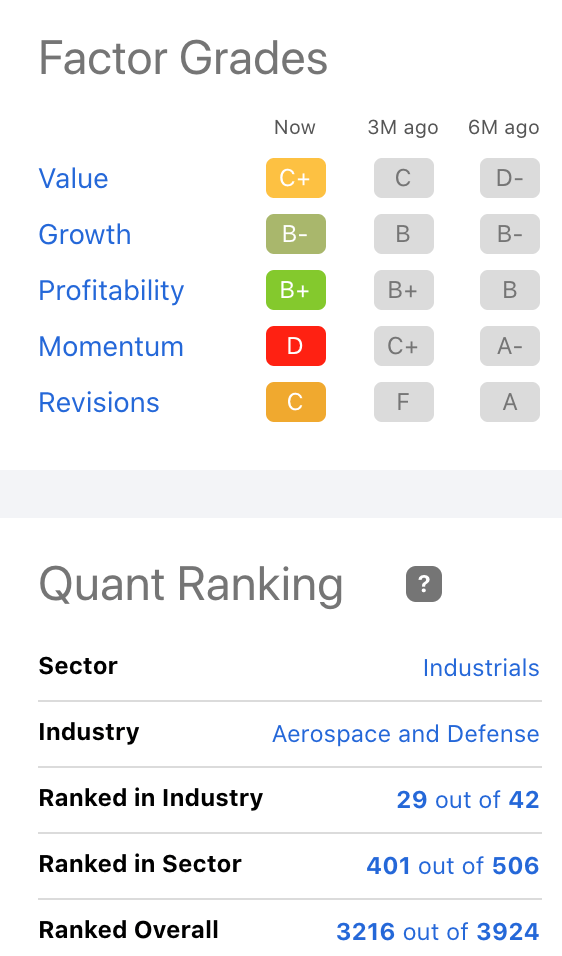Open the Revisions factor link
This screenshot has width=562, height=956.
(x=99, y=403)
